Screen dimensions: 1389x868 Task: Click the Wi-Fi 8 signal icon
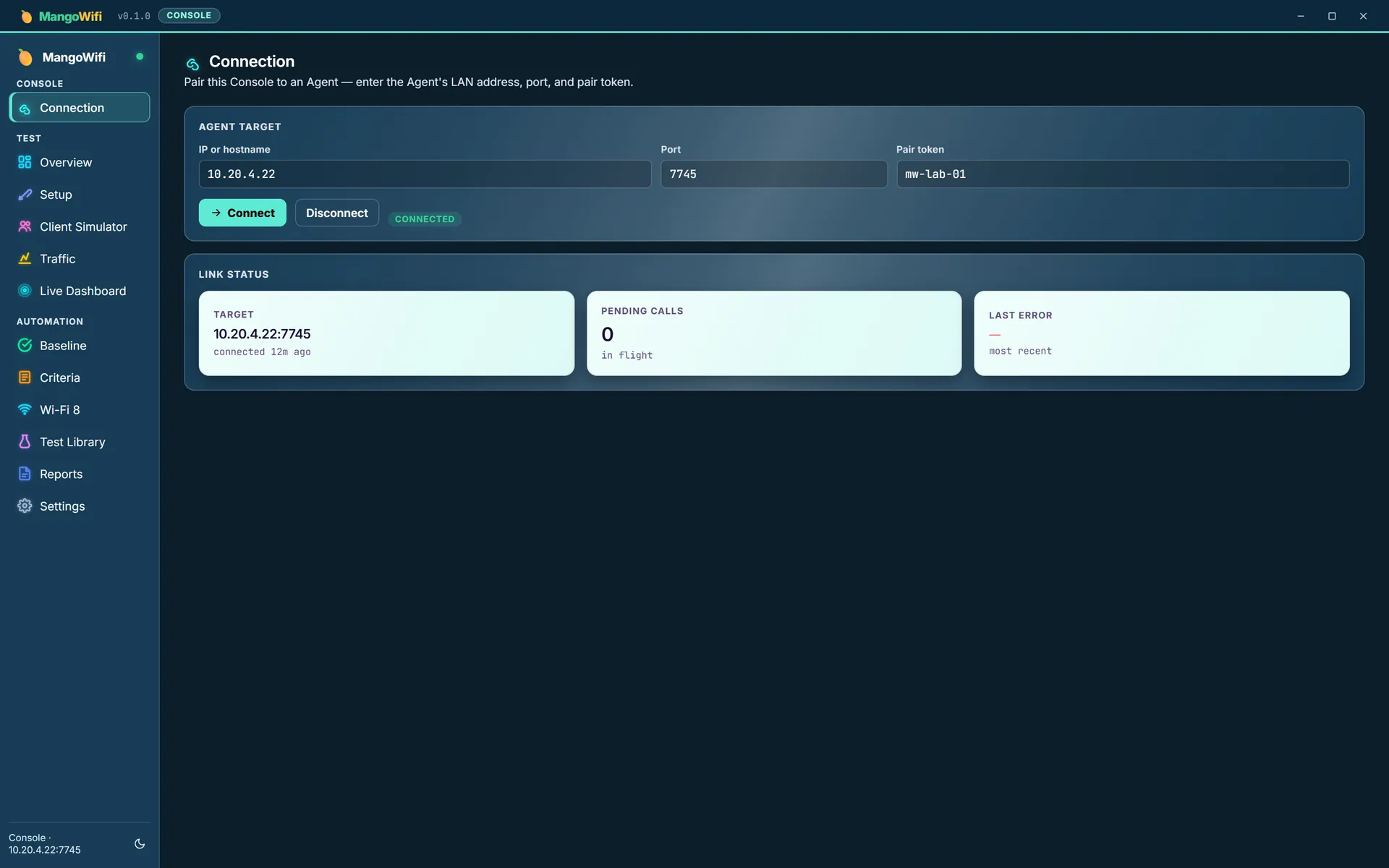pos(25,409)
